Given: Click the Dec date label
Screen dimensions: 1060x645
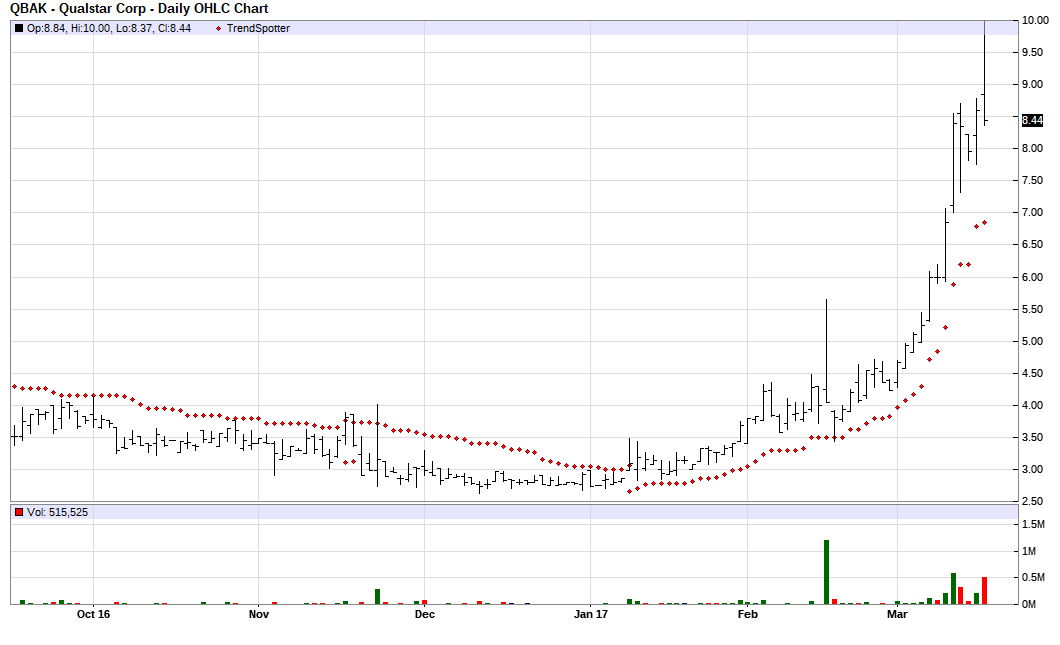Looking at the screenshot, I should point(425,615).
